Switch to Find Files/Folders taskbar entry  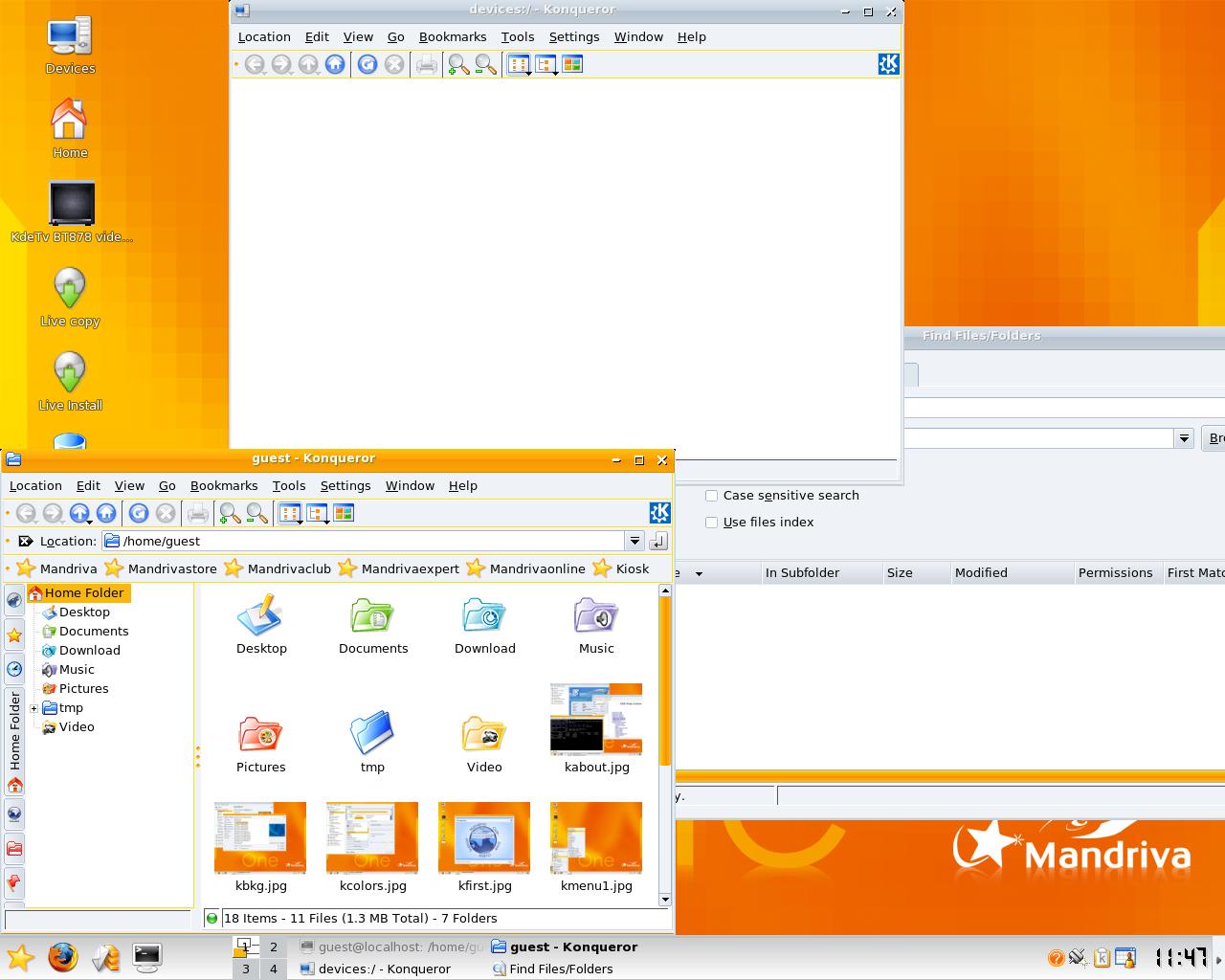click(553, 969)
